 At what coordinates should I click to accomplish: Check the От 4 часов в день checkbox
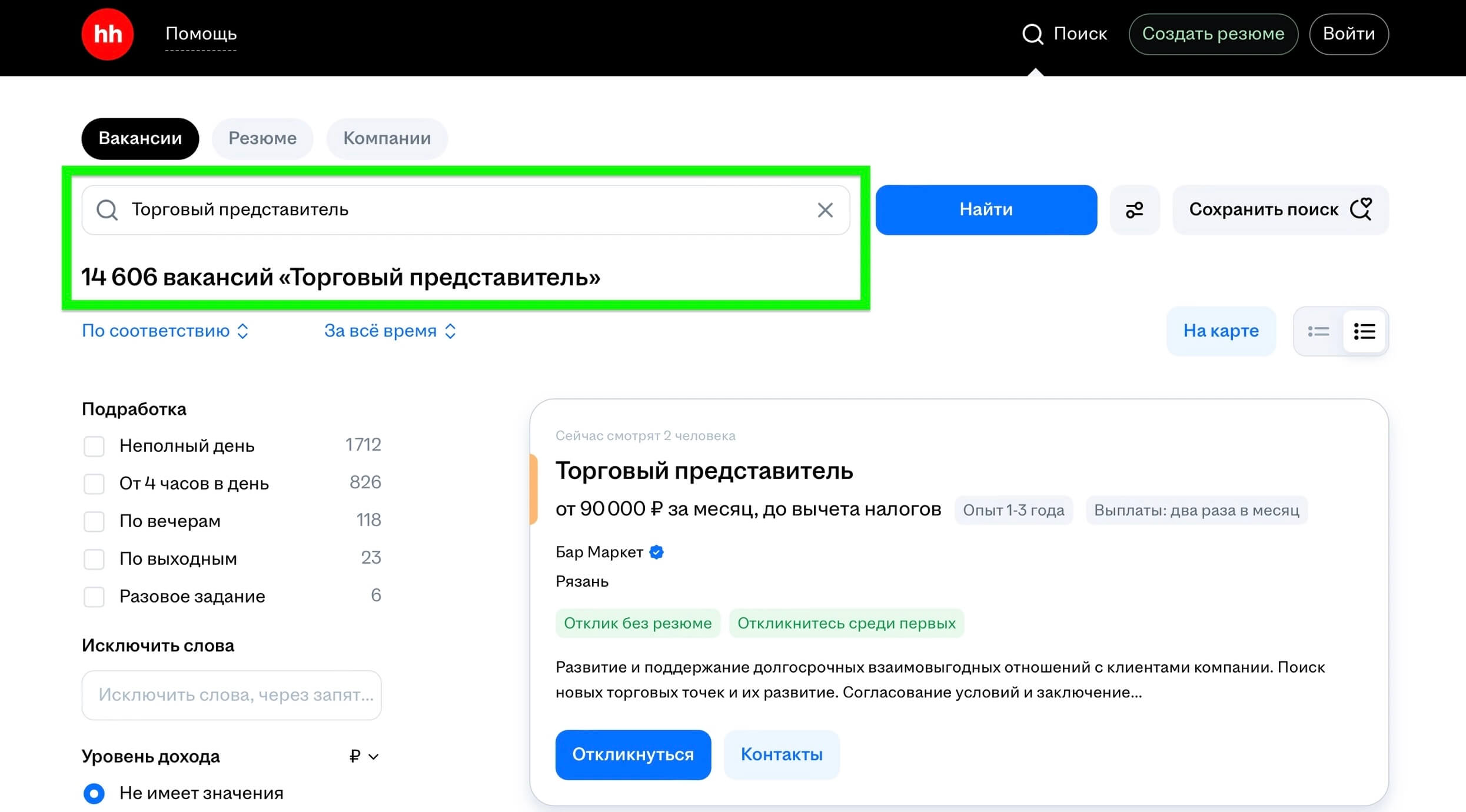(x=94, y=484)
